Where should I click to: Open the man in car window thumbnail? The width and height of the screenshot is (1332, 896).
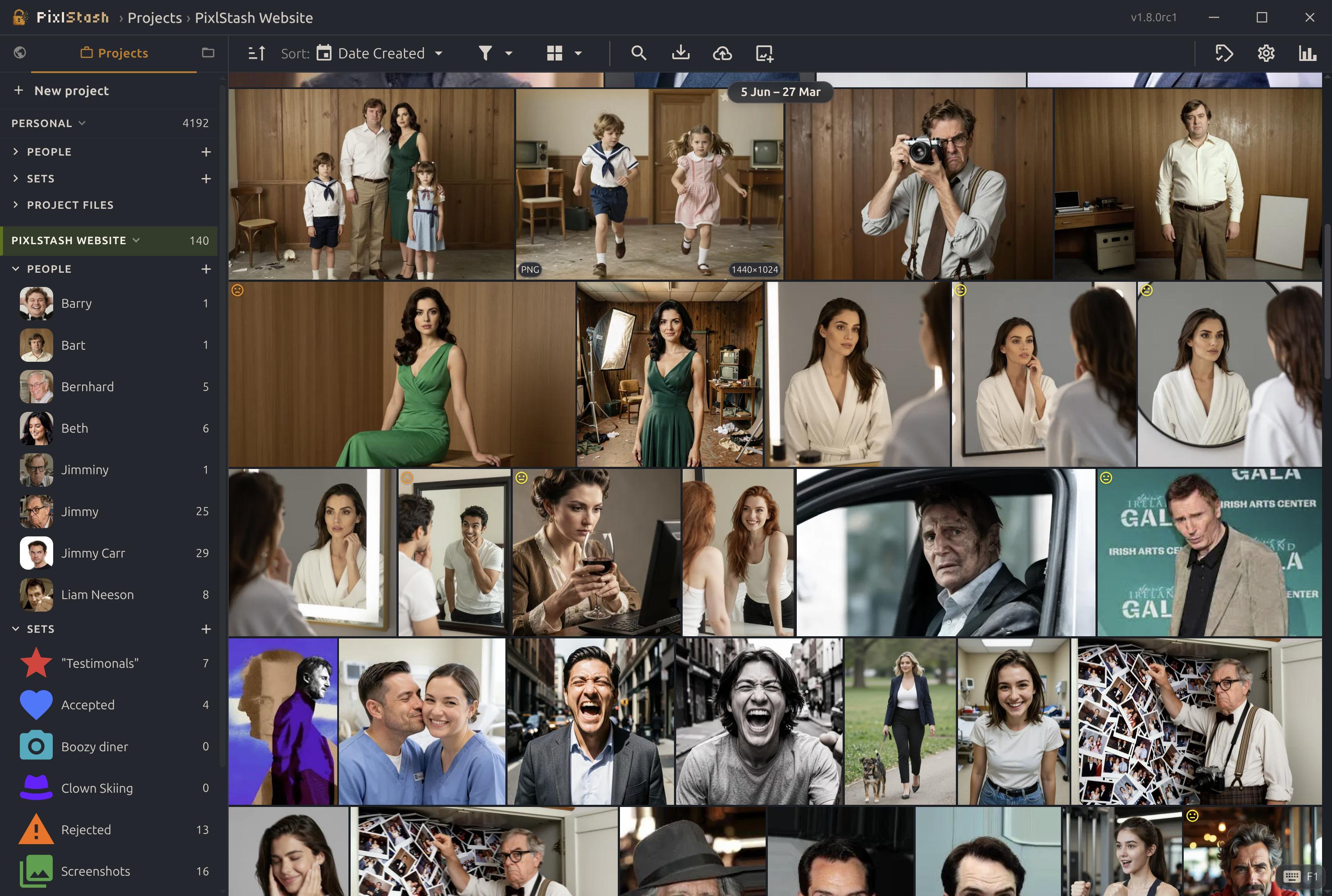945,552
